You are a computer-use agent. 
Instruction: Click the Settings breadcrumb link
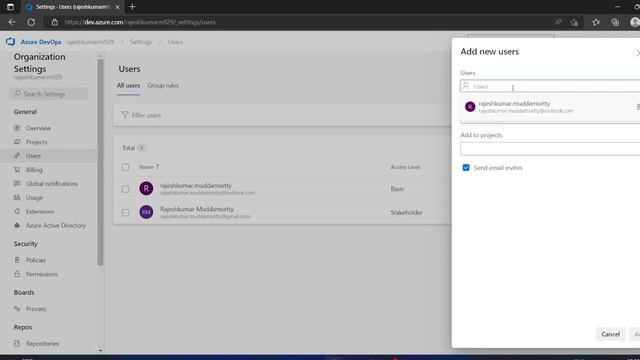(141, 42)
